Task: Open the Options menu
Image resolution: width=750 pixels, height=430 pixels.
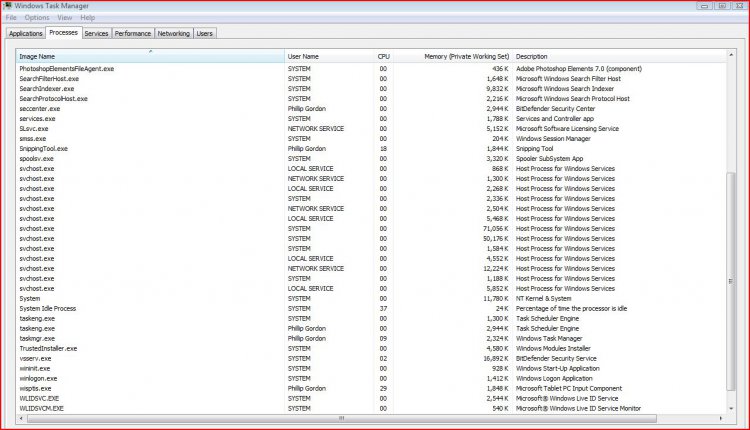Action: [x=37, y=17]
